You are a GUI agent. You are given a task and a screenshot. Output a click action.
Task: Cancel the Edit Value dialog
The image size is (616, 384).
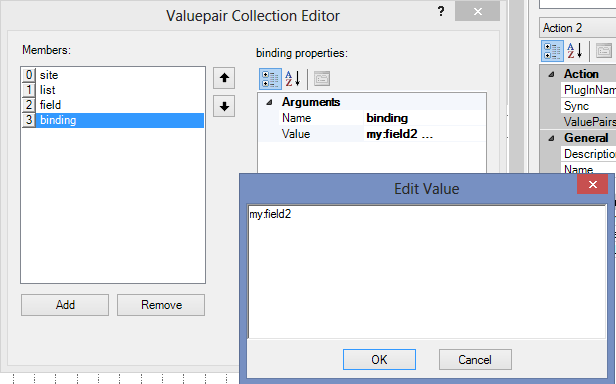[x=475, y=360]
